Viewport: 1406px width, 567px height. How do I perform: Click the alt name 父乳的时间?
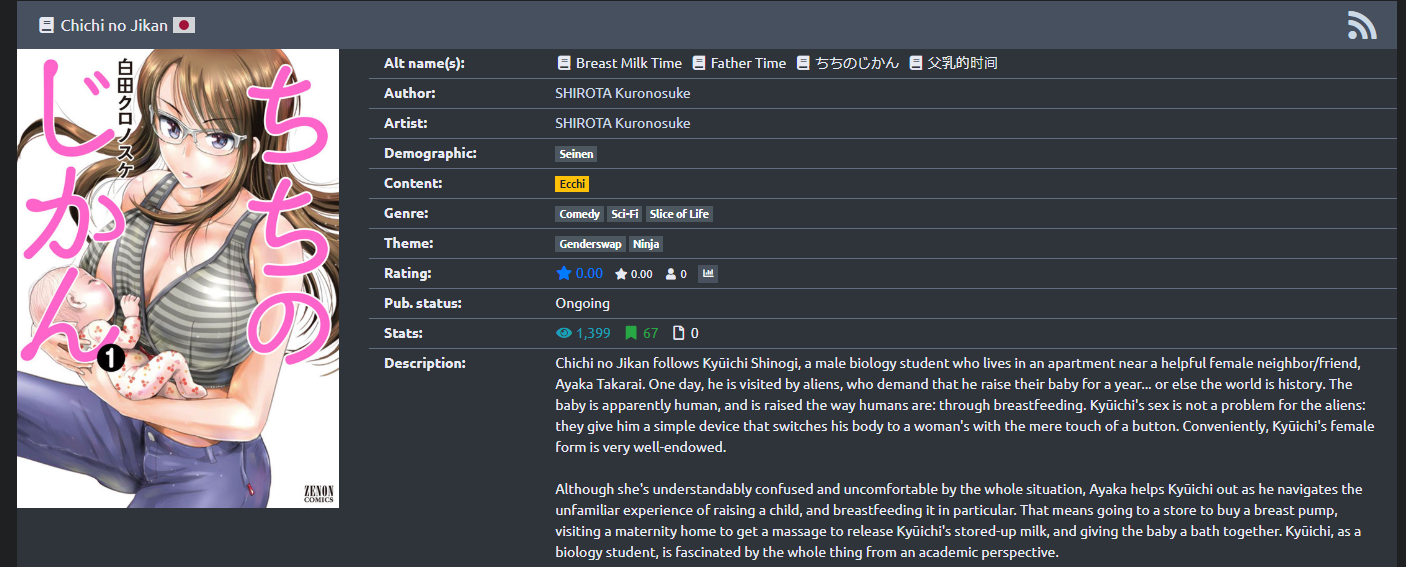(x=962, y=63)
